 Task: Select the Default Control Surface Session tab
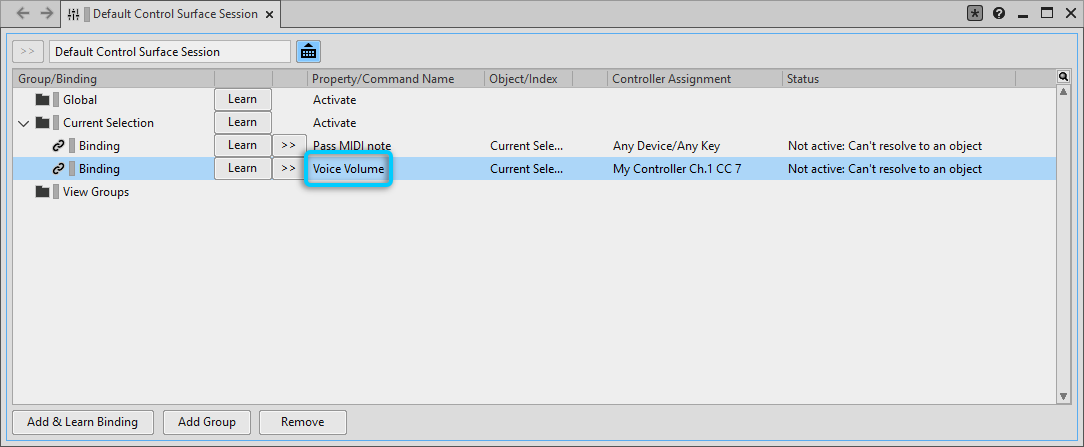[x=174, y=14]
